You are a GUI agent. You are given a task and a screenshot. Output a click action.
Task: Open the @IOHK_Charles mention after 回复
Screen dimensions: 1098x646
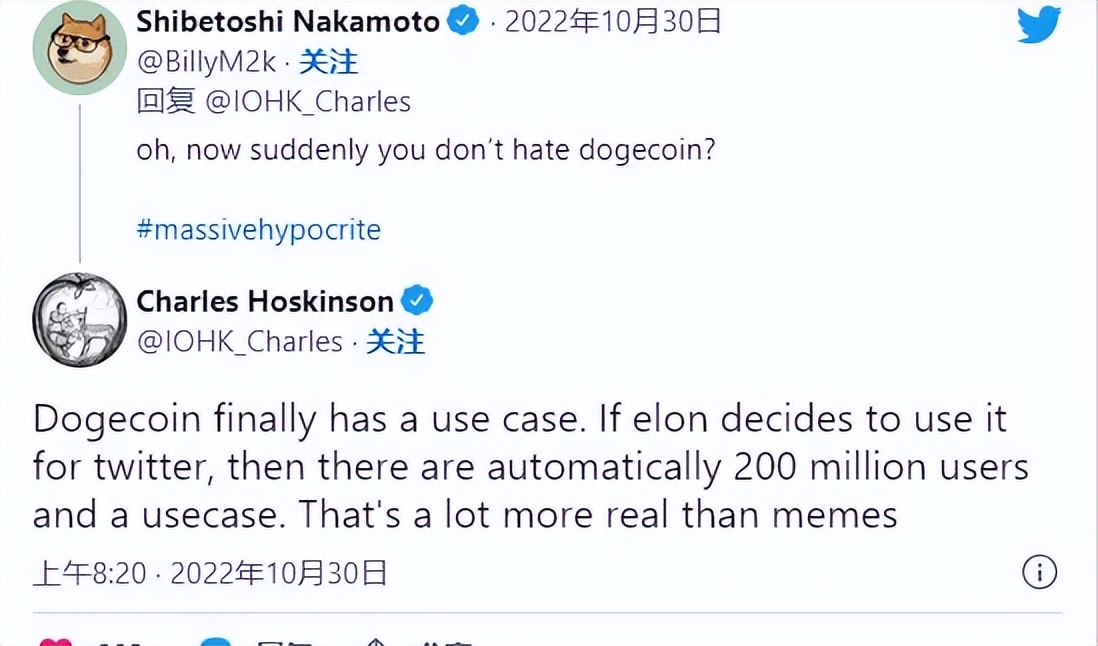click(x=308, y=101)
